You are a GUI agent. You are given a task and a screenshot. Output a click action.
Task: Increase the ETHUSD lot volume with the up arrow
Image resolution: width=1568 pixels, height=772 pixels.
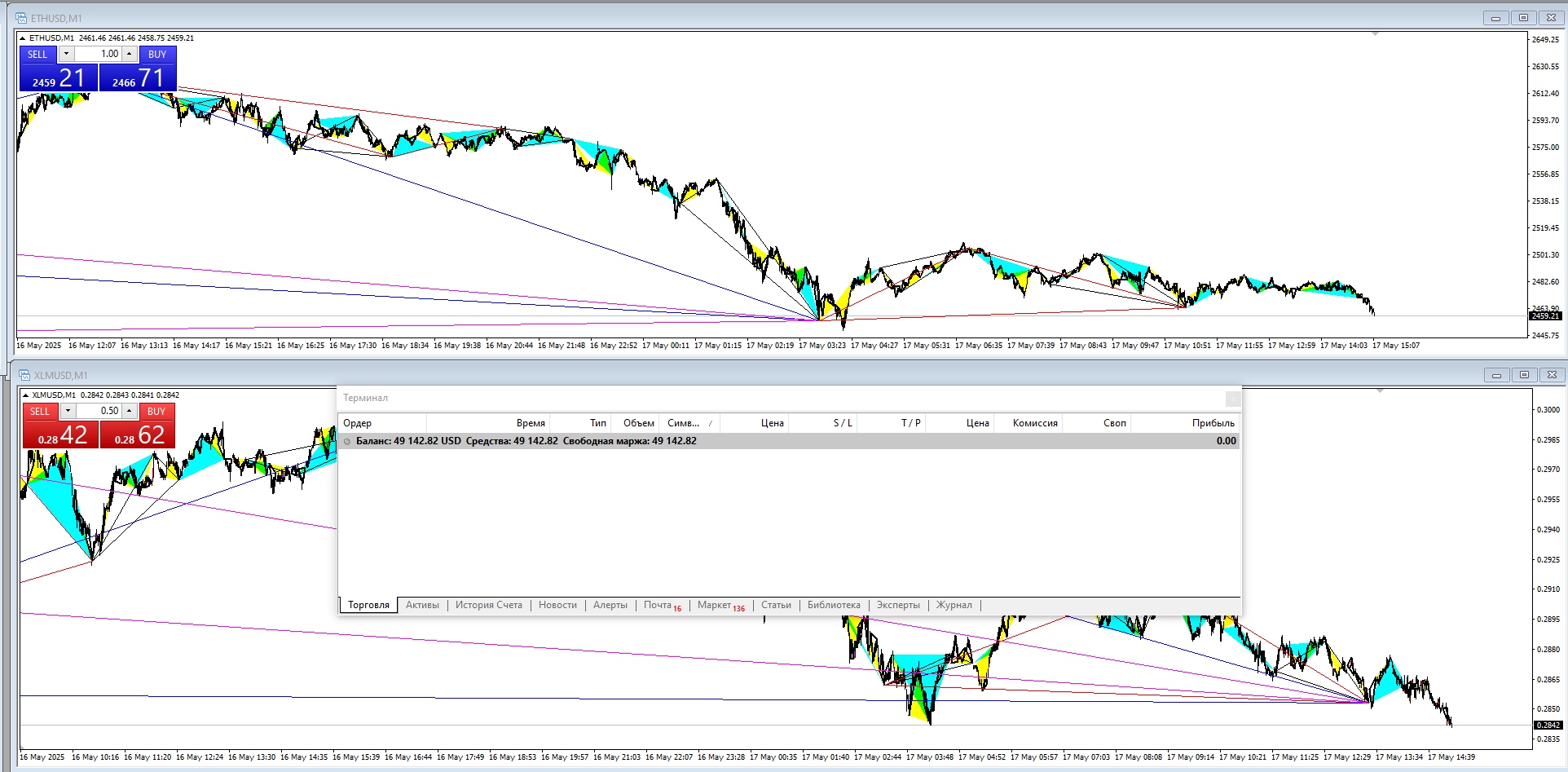click(x=129, y=54)
